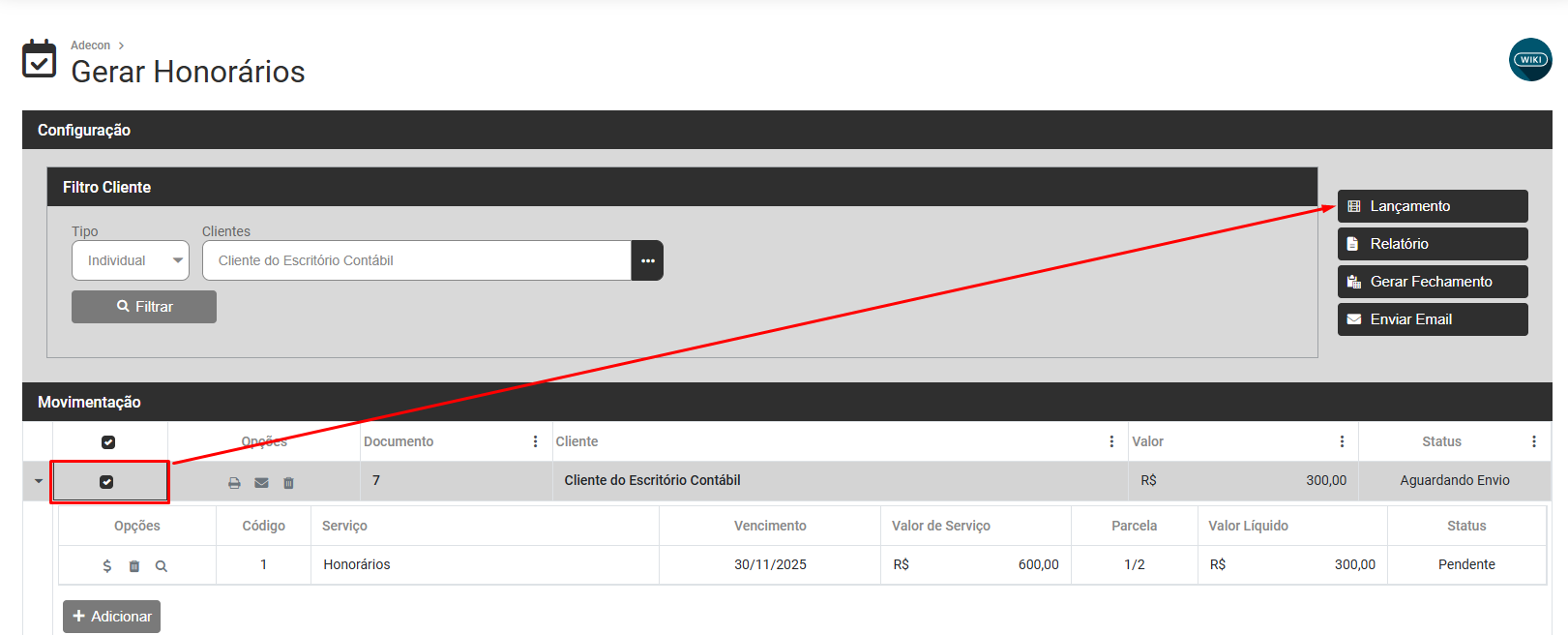Viewport: 1568px width, 635px height.
Task: Click the 1/2 parcela cell
Action: [1135, 564]
